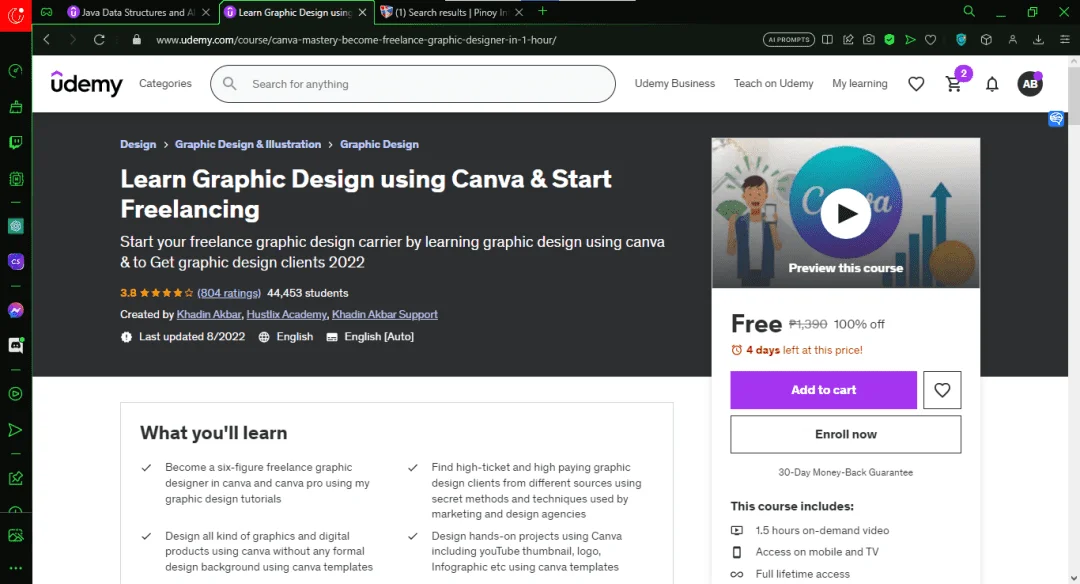Open the Easy Setup sliders icon
Viewport: 1080px width, 584px height.
[x=1065, y=40]
